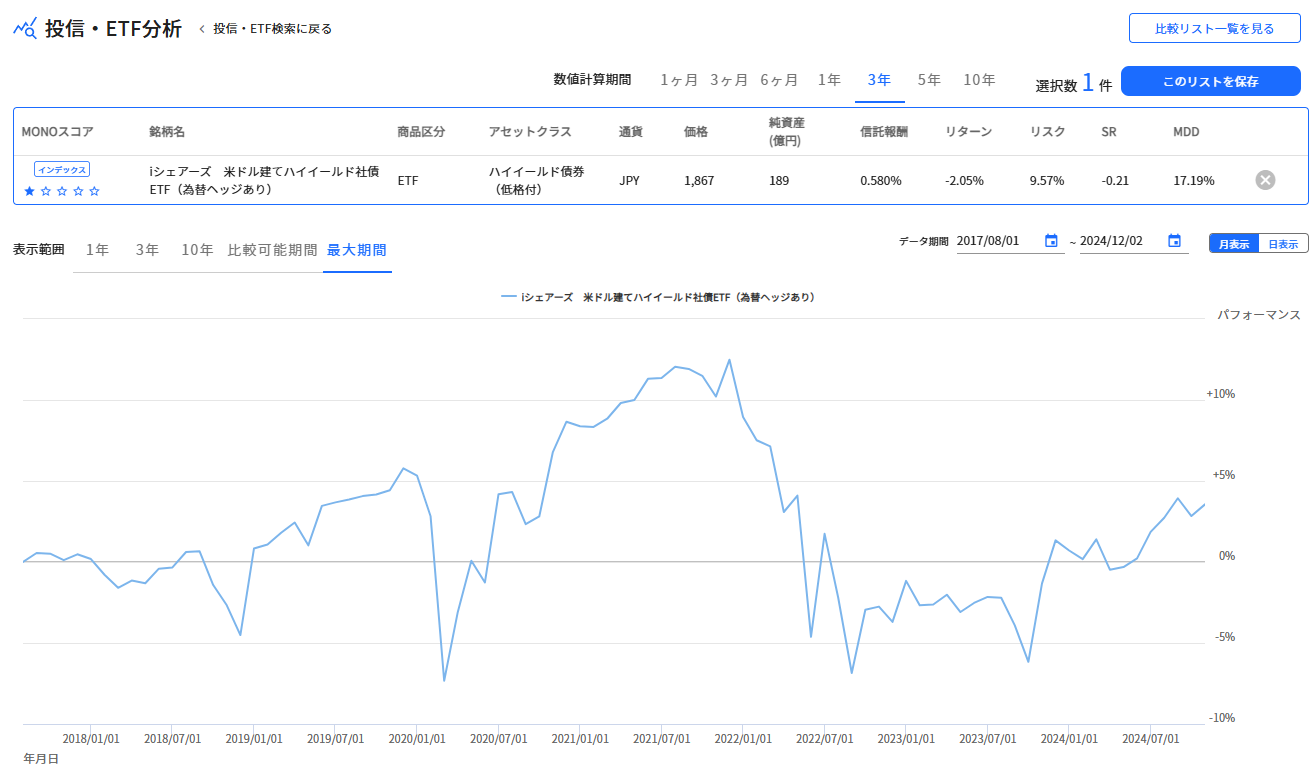
Task: Select 1年 calculation period
Action: [x=829, y=80]
